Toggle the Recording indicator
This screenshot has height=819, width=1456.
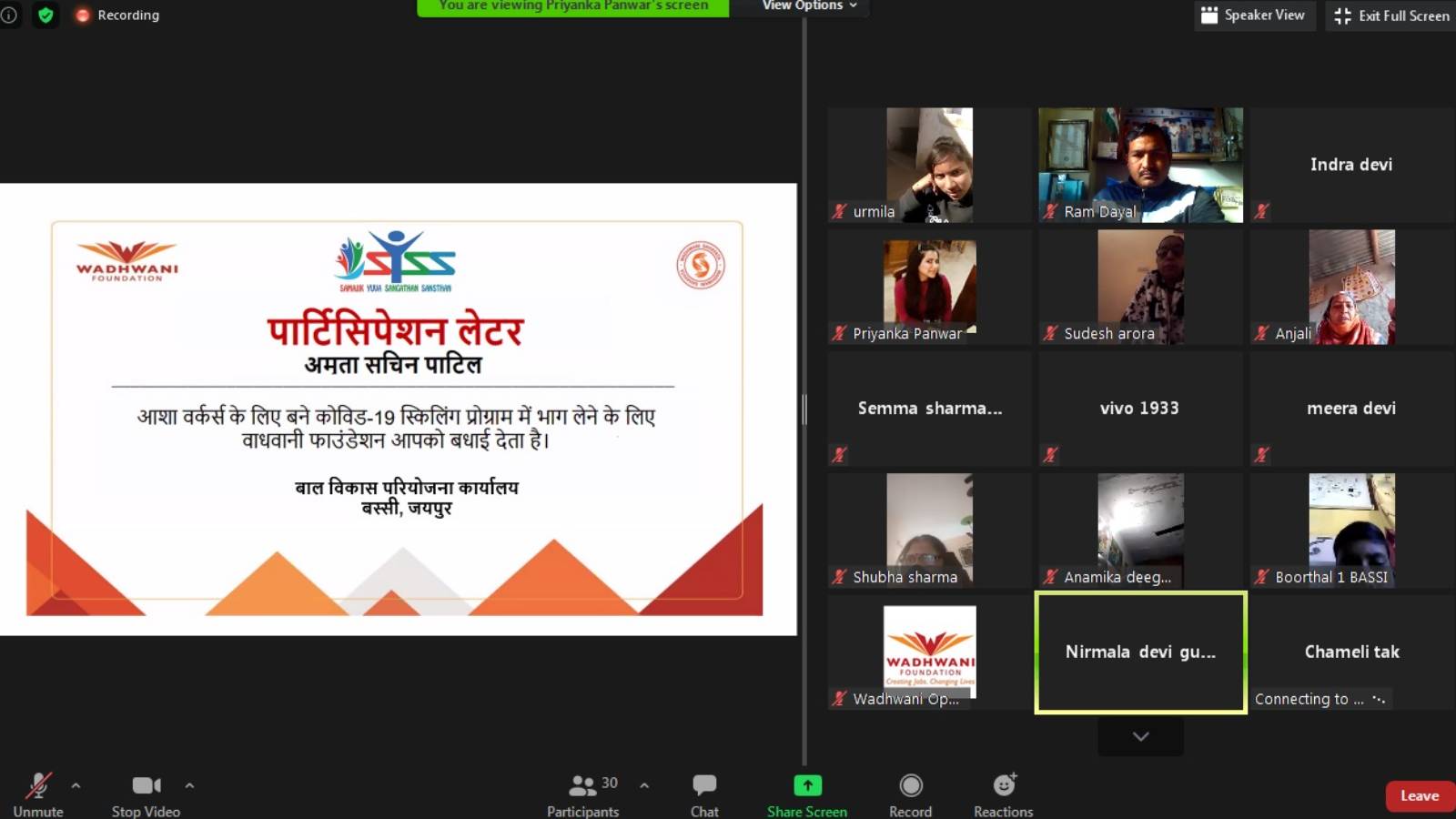pos(83,15)
